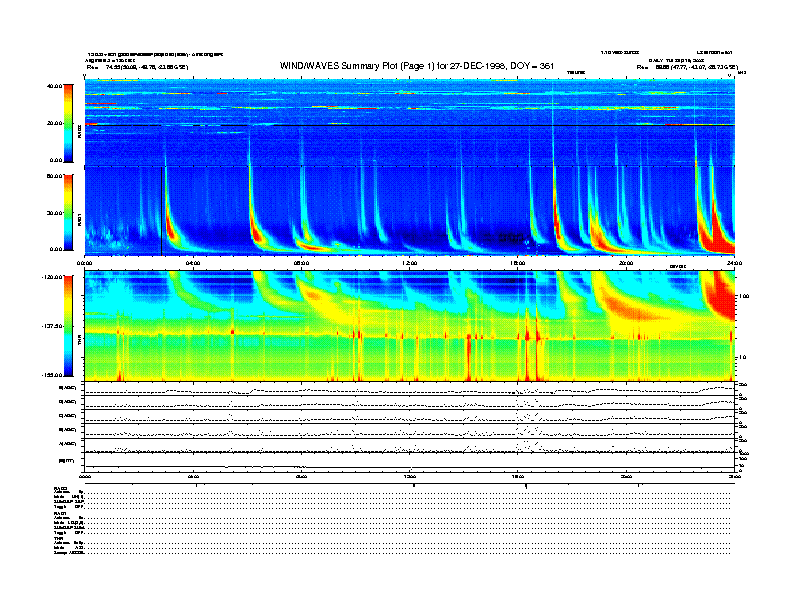
Task: Click the TNR color scale bar
Action: coord(68,326)
